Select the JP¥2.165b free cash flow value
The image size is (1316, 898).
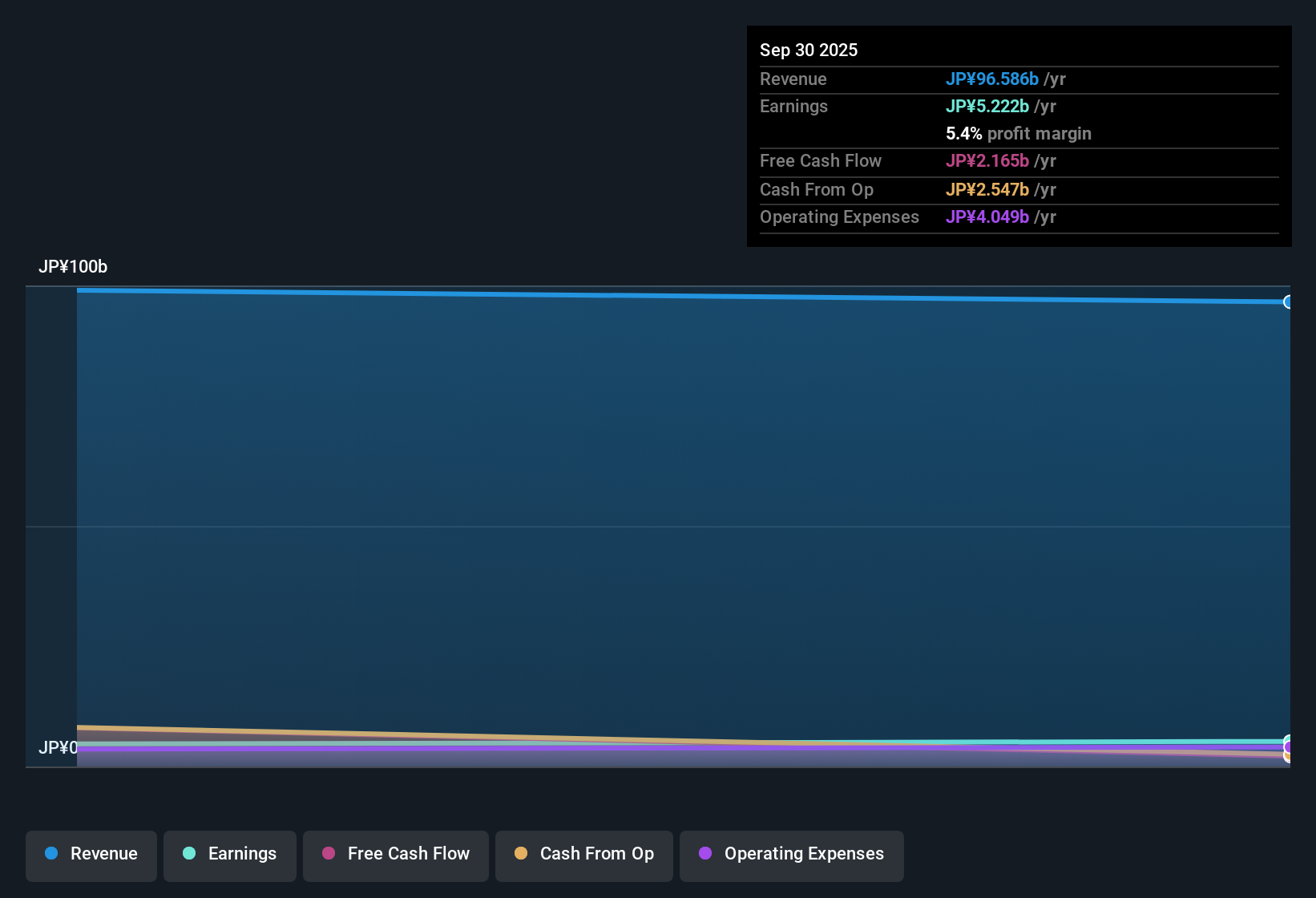pos(987,161)
